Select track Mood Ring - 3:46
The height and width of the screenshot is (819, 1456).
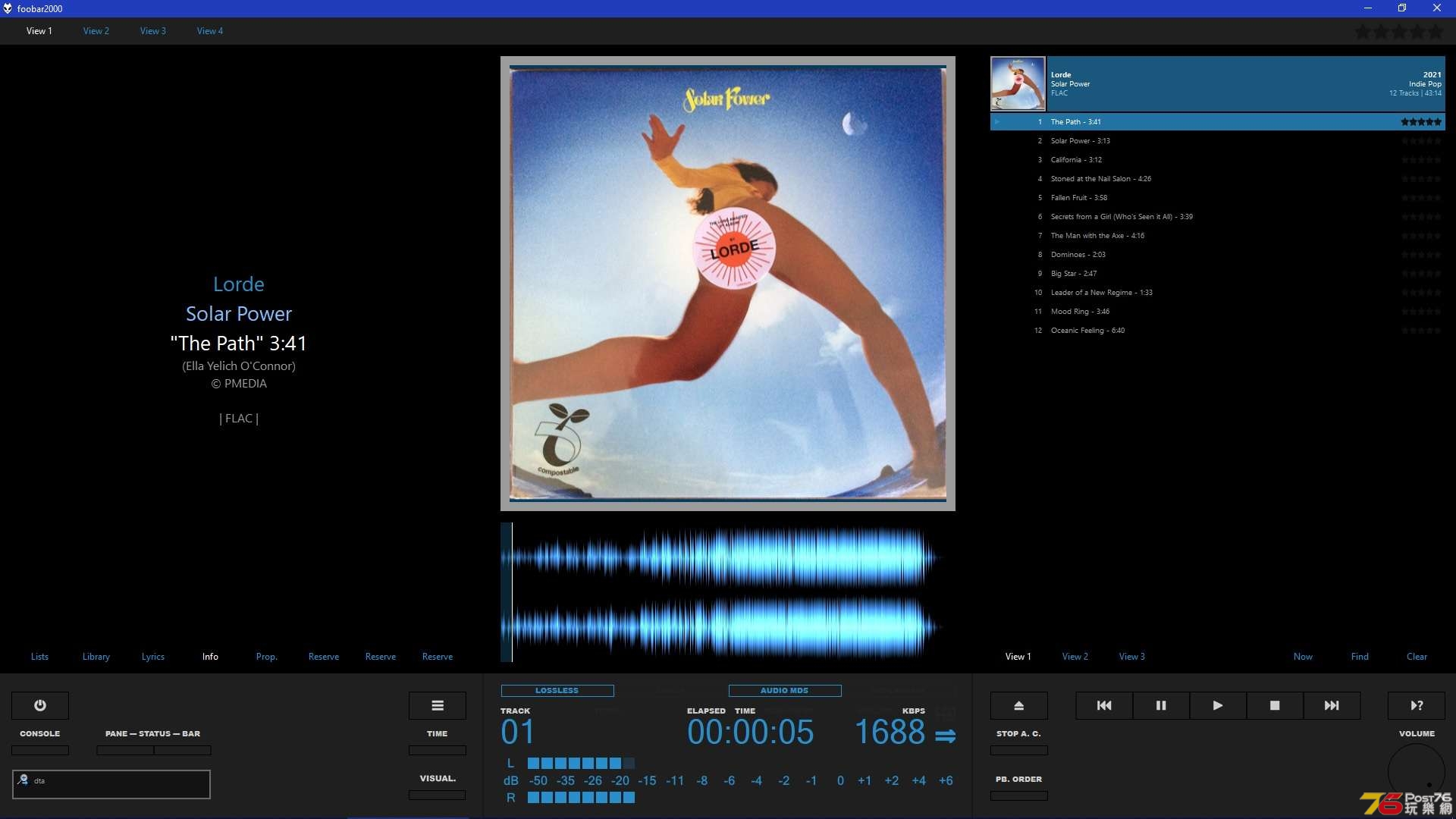point(1218,312)
